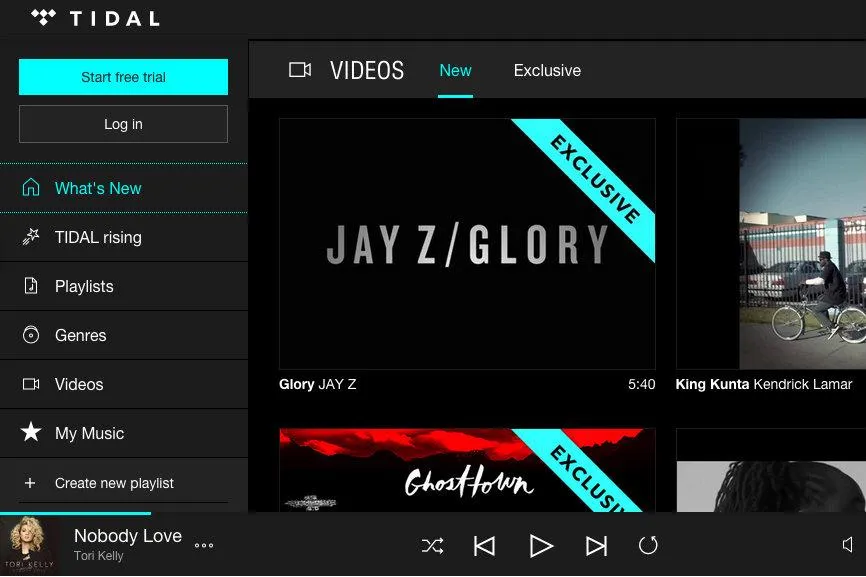Open the Videos sidebar item
Viewport: 866px width, 577px height.
click(x=124, y=384)
